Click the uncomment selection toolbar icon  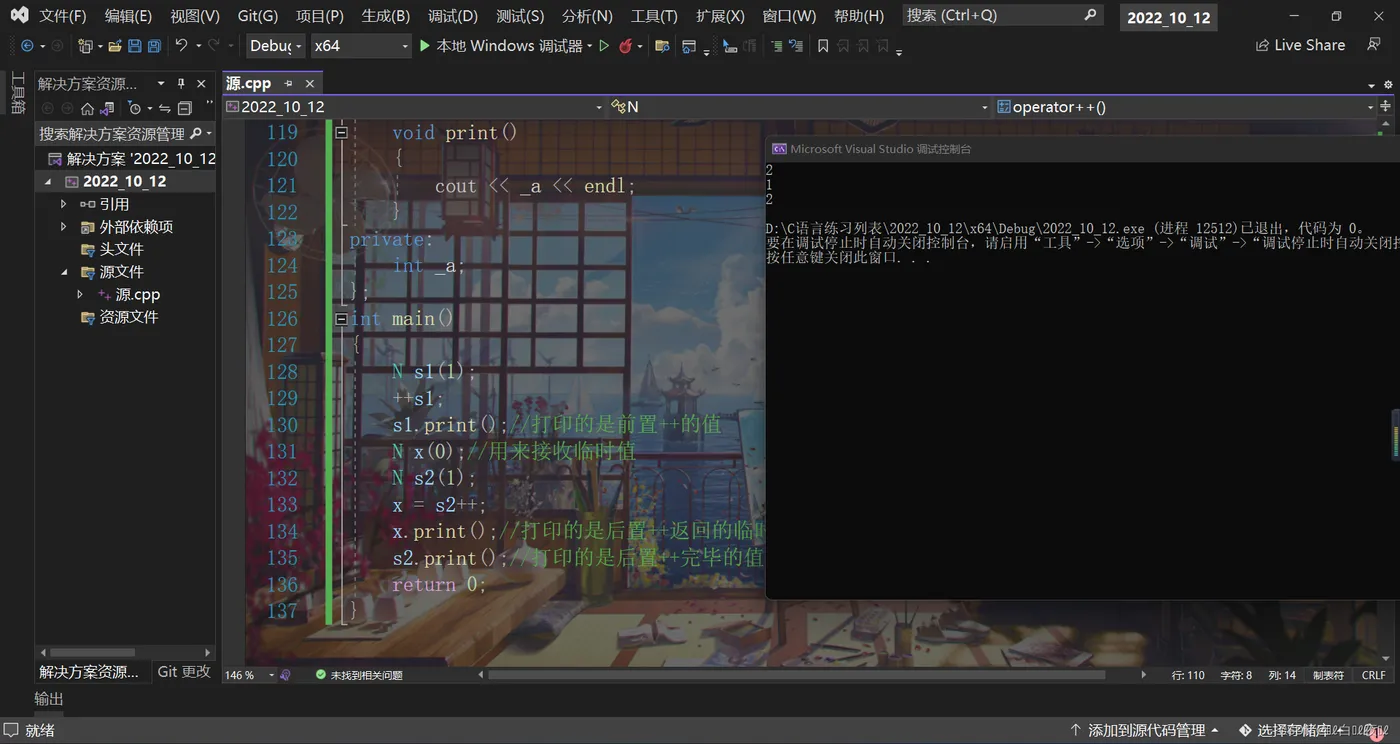point(795,46)
